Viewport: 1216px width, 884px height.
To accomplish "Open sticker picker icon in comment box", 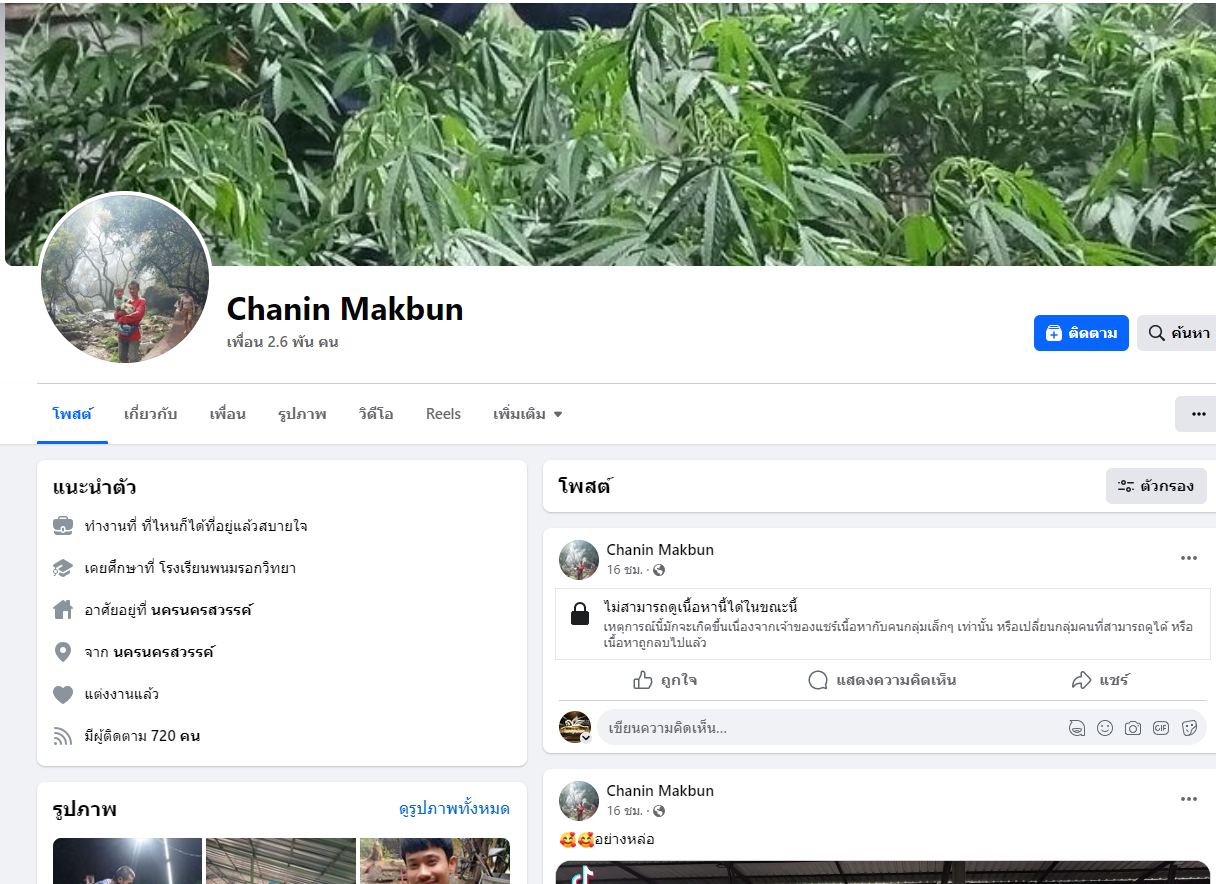I will click(x=1189, y=728).
